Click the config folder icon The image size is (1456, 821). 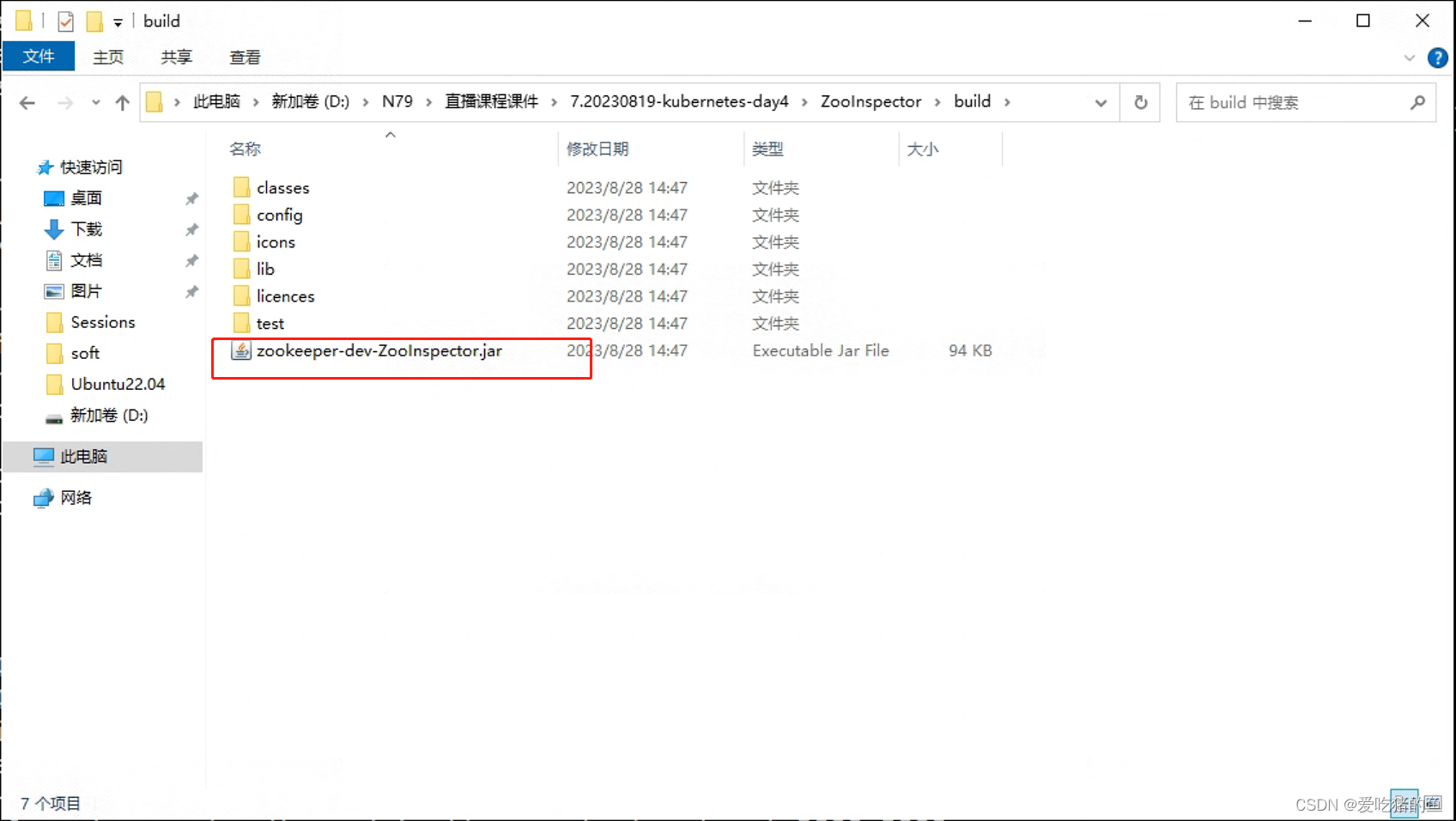(241, 215)
